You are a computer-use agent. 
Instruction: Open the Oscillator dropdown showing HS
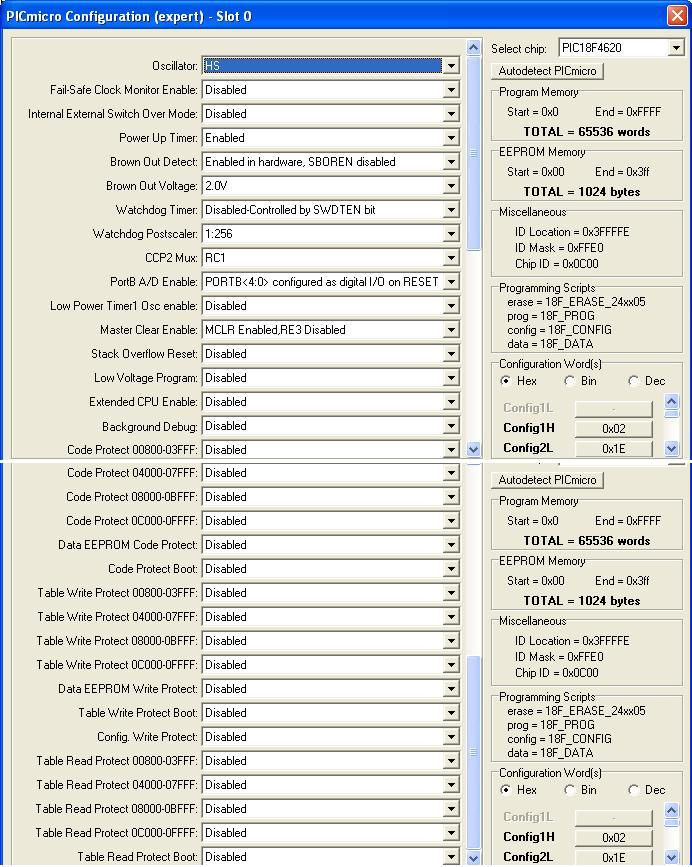coord(331,66)
